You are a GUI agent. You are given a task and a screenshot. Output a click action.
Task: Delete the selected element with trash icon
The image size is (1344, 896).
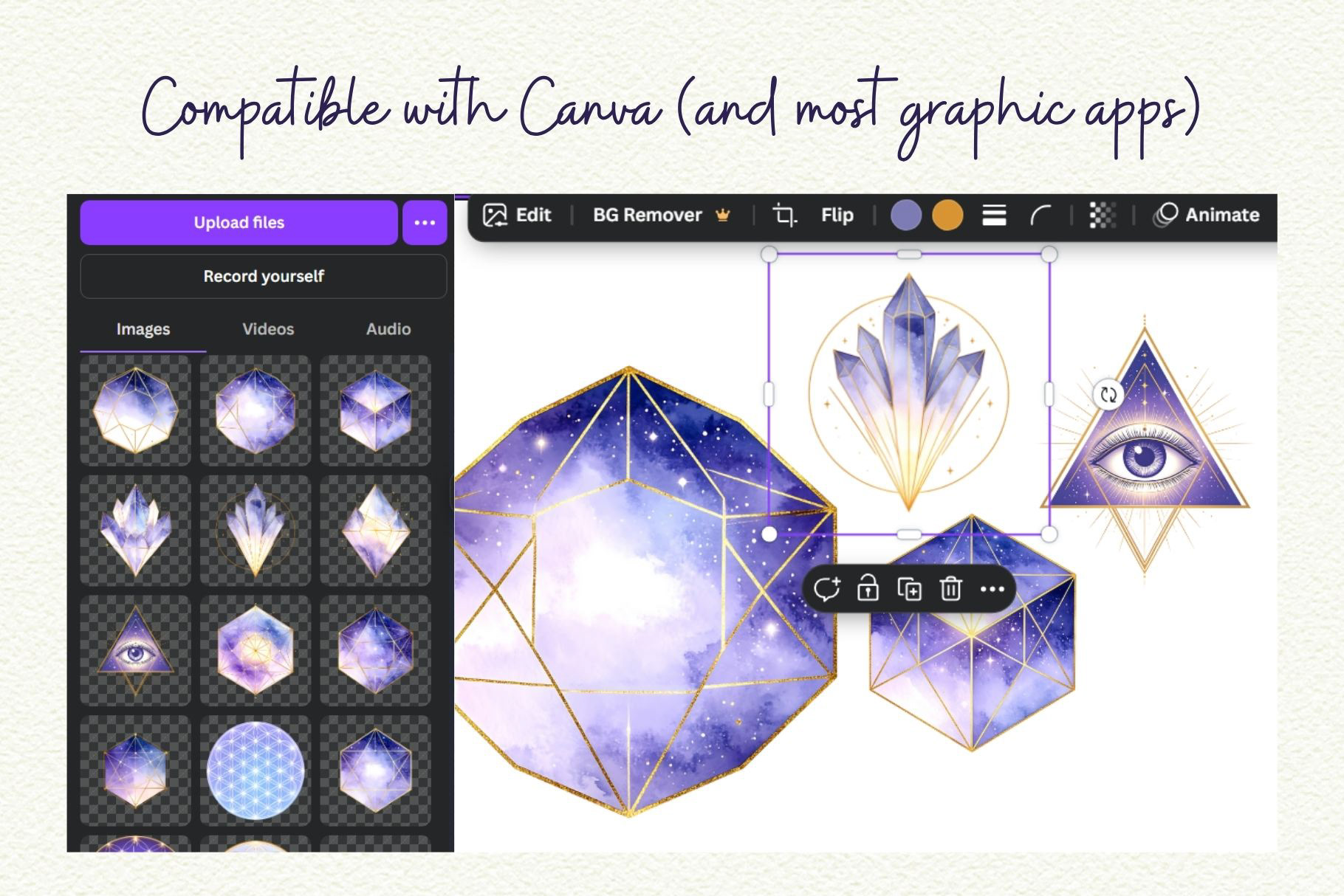[x=950, y=589]
